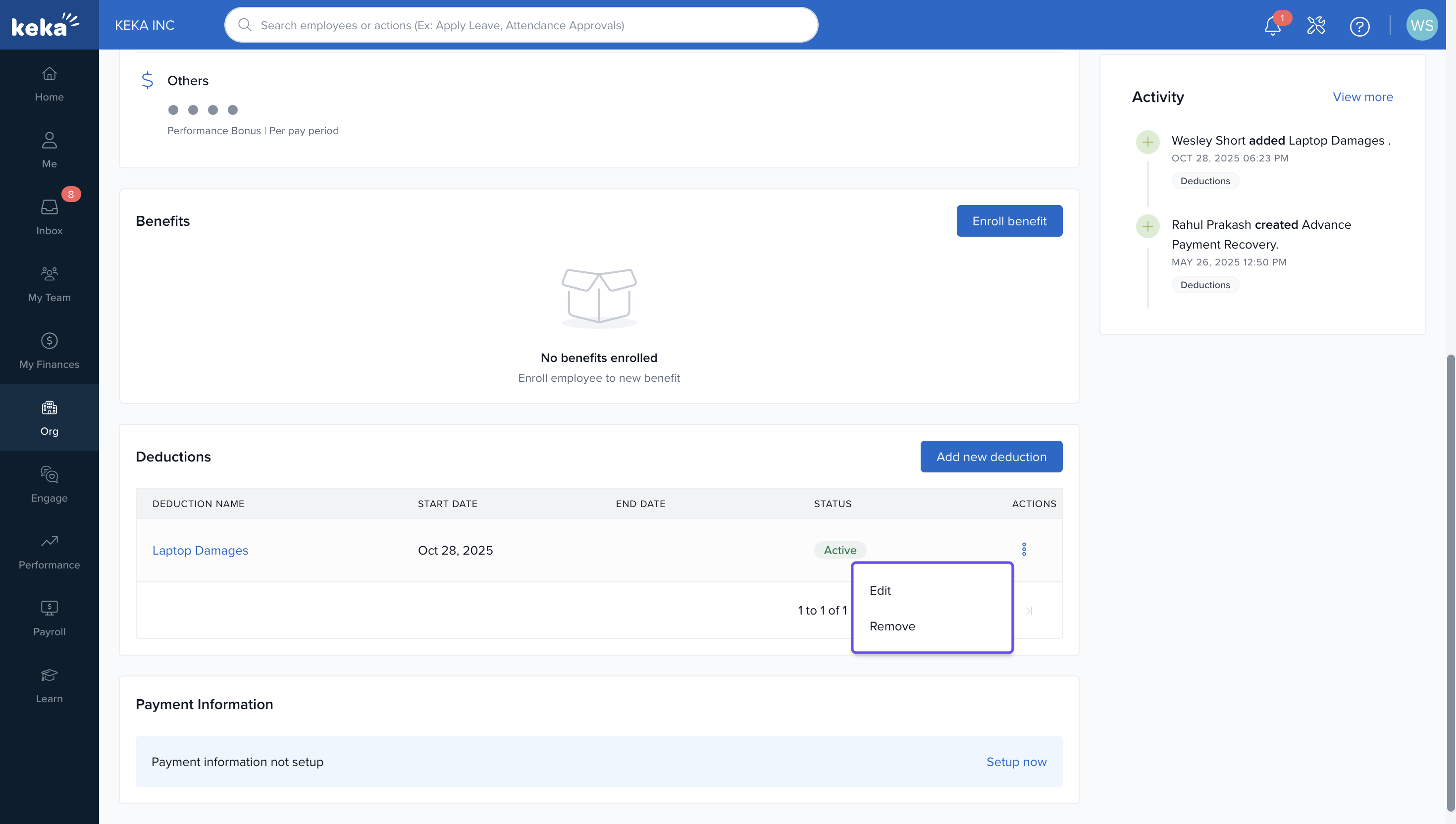The height and width of the screenshot is (824, 1456).
Task: Open WS user profile avatar menu
Action: (x=1421, y=25)
